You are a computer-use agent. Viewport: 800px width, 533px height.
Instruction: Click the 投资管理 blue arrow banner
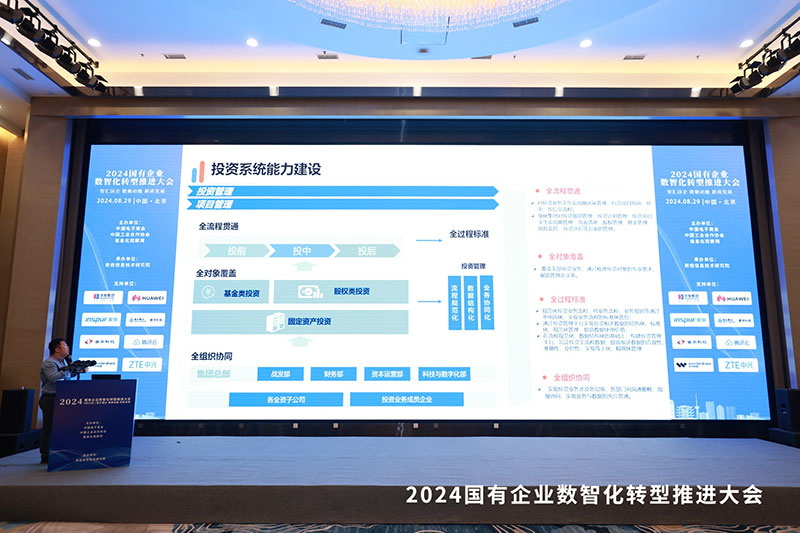click(342, 191)
